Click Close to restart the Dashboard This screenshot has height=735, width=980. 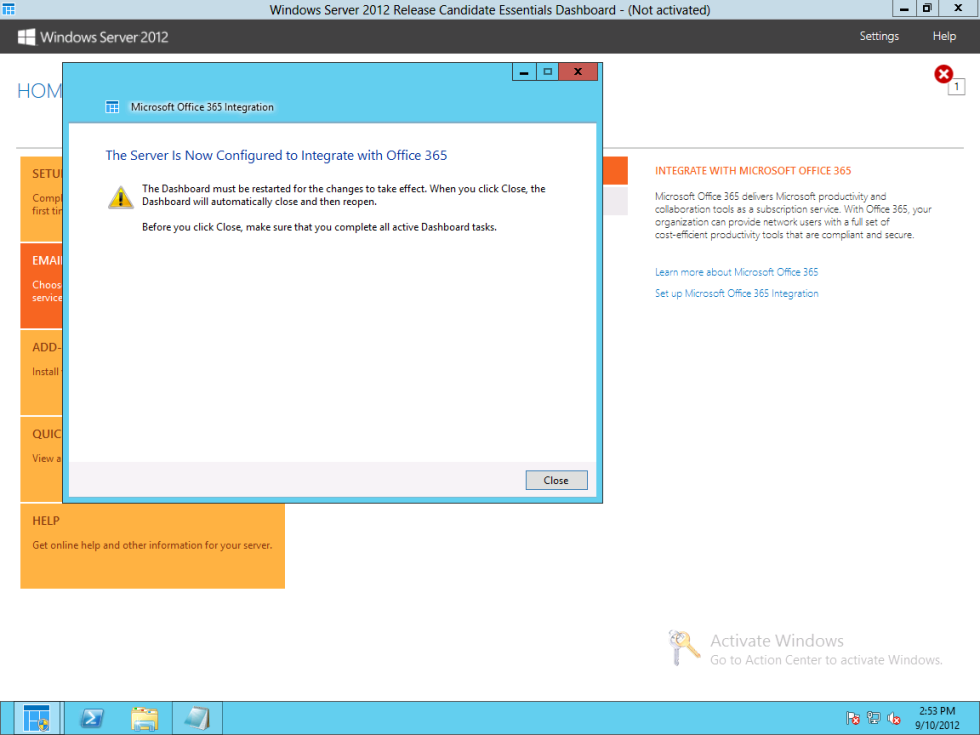pyautogui.click(x=556, y=480)
